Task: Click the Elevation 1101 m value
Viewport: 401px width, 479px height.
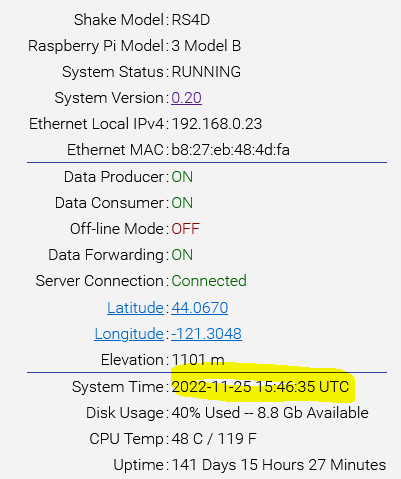Action: (198, 360)
